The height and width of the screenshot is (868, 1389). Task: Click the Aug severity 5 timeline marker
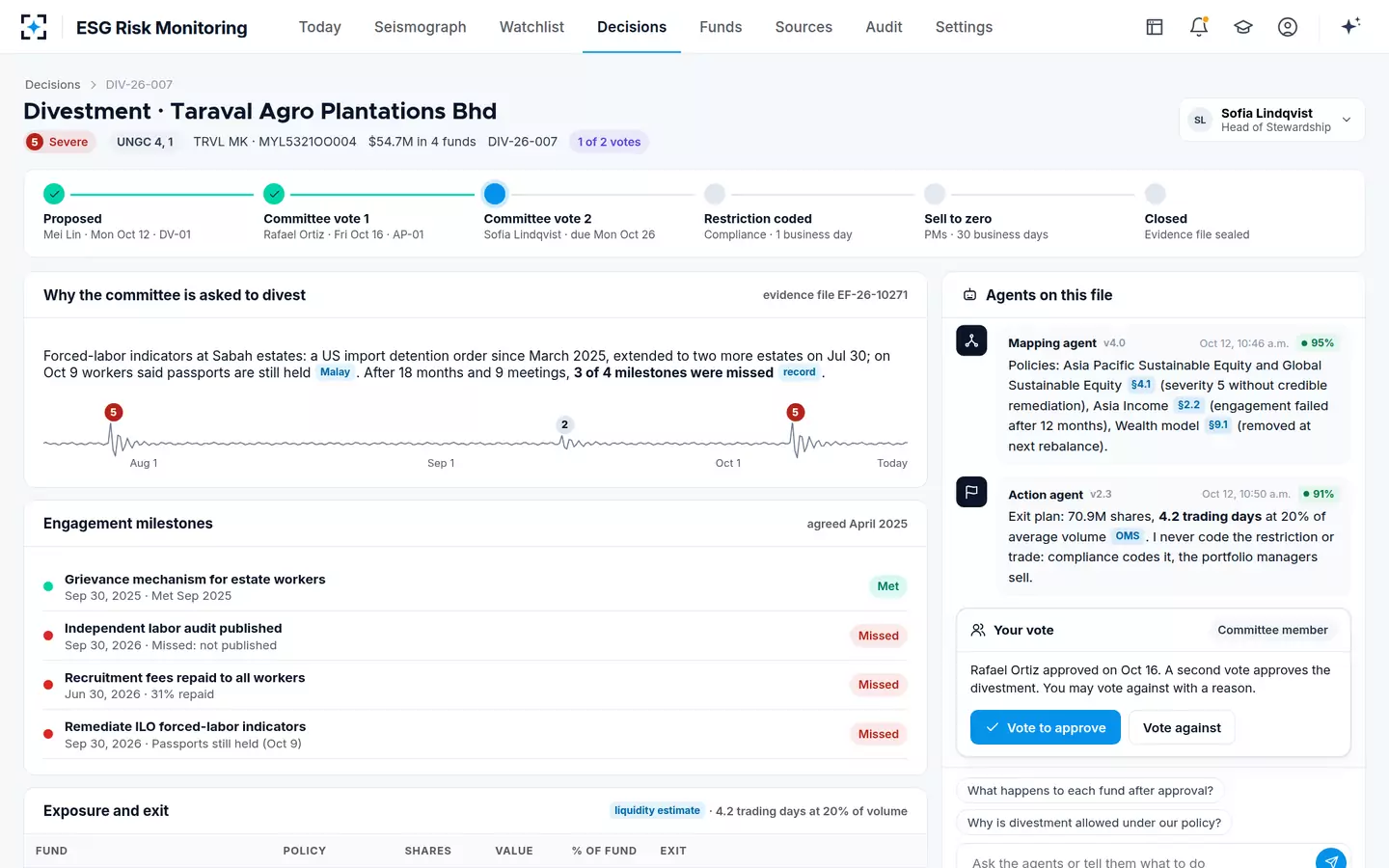[x=114, y=412]
